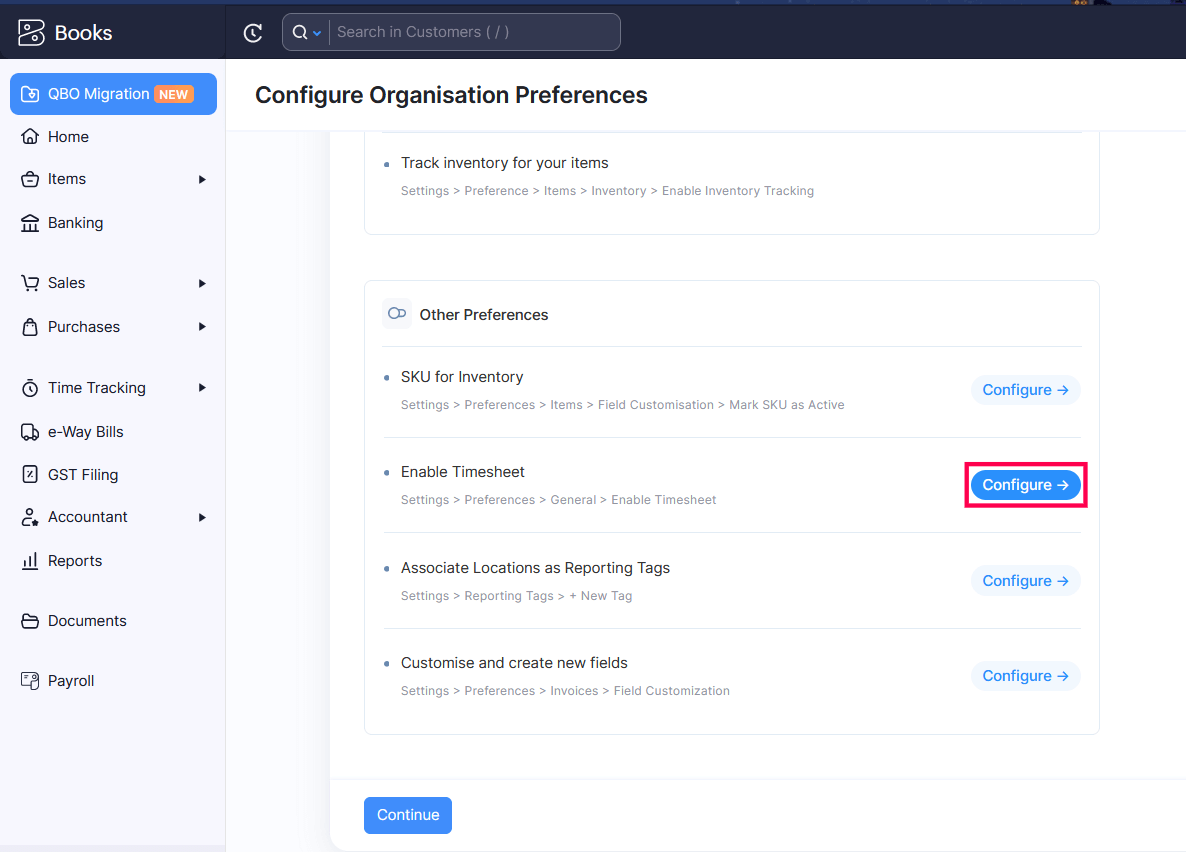Click the Payroll icon in sidebar
The width and height of the screenshot is (1186, 852).
point(30,681)
